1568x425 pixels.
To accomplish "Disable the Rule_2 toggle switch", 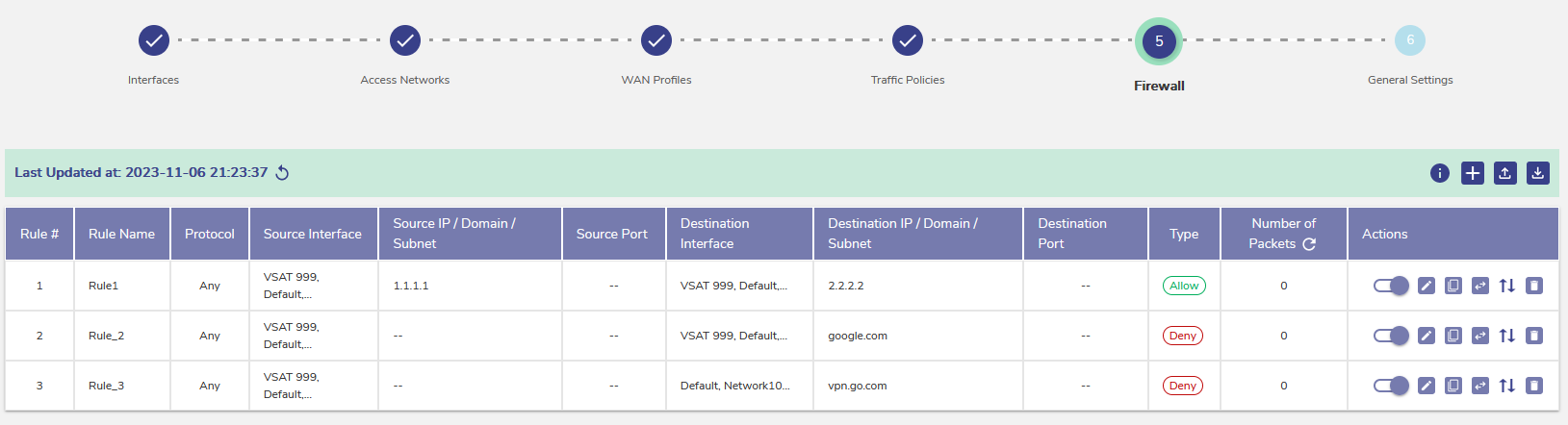I will (1391, 336).
